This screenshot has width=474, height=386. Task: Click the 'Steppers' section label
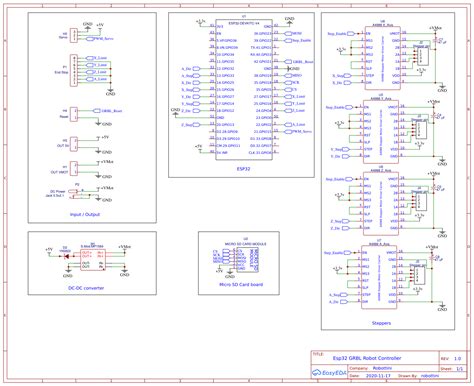click(x=381, y=323)
